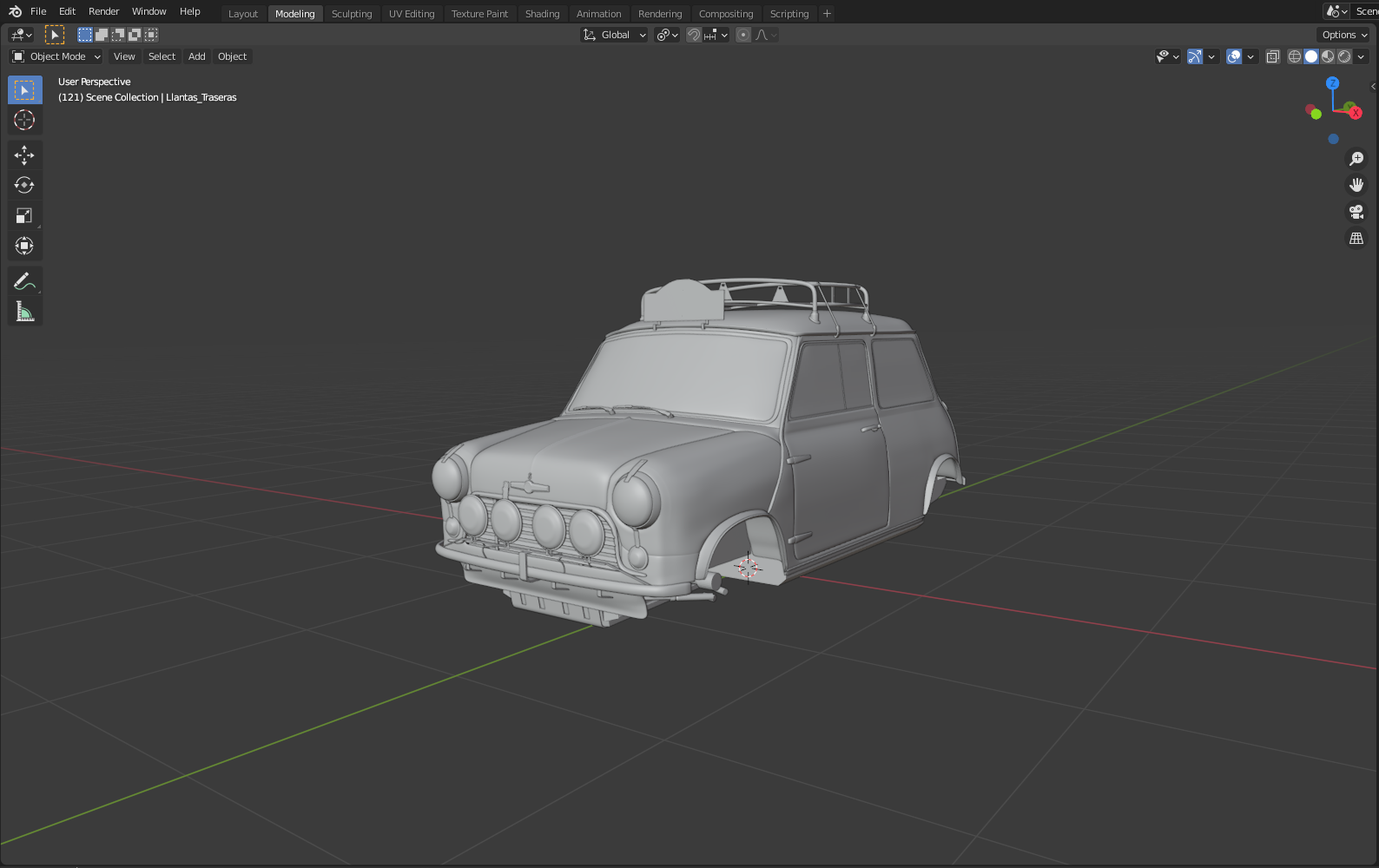The width and height of the screenshot is (1379, 868).
Task: Switch to orthographic view with grid icon
Action: [x=1356, y=239]
